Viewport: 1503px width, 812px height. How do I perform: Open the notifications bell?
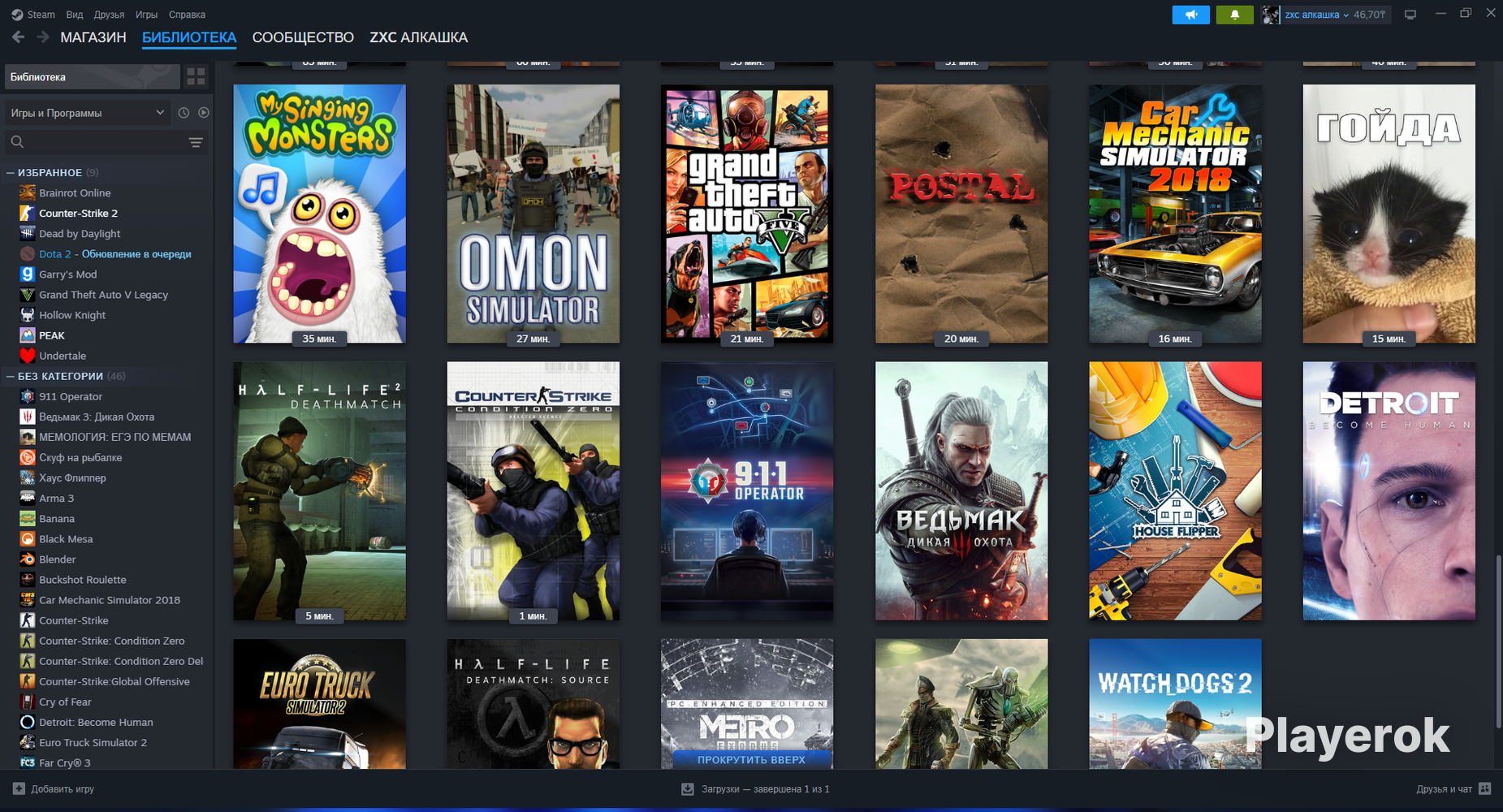point(1234,15)
